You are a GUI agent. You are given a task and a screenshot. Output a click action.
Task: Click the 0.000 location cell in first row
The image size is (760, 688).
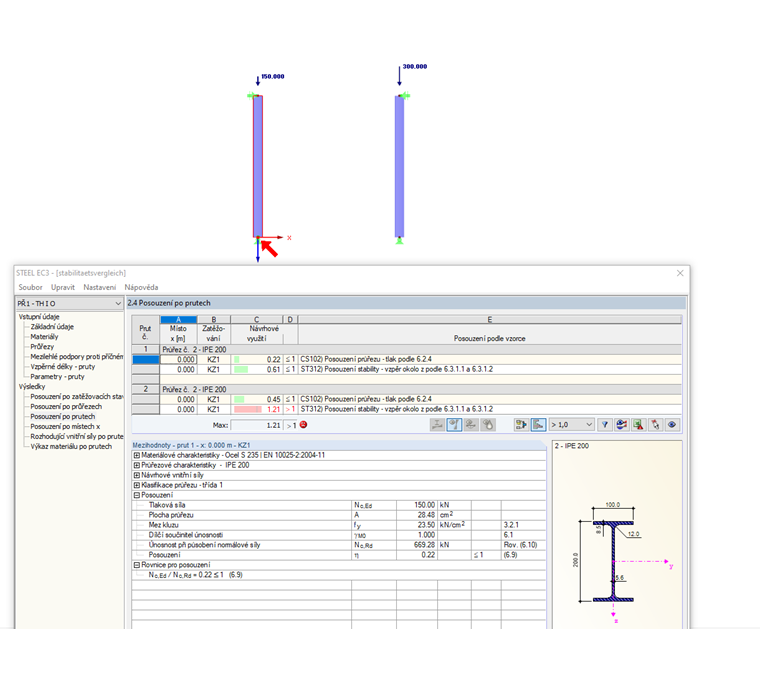178,360
